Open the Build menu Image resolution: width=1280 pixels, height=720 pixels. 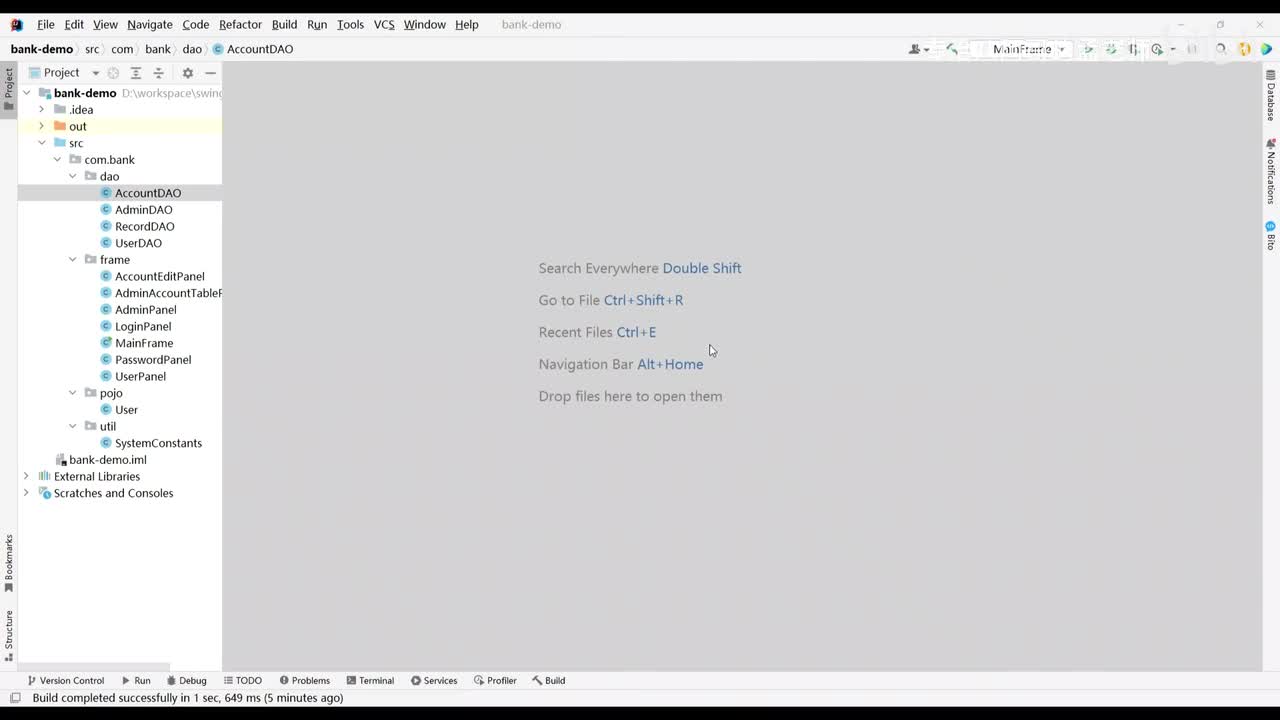284,24
